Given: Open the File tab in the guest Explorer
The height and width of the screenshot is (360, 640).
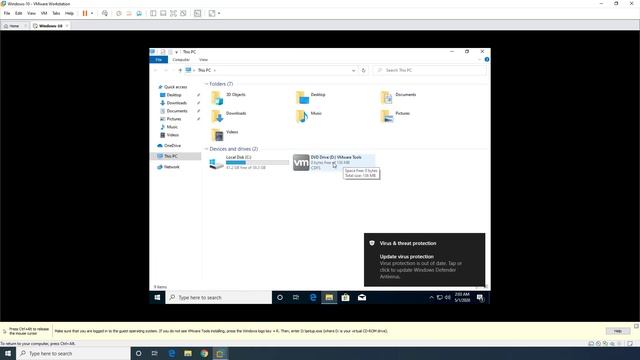Looking at the screenshot, I should [159, 60].
